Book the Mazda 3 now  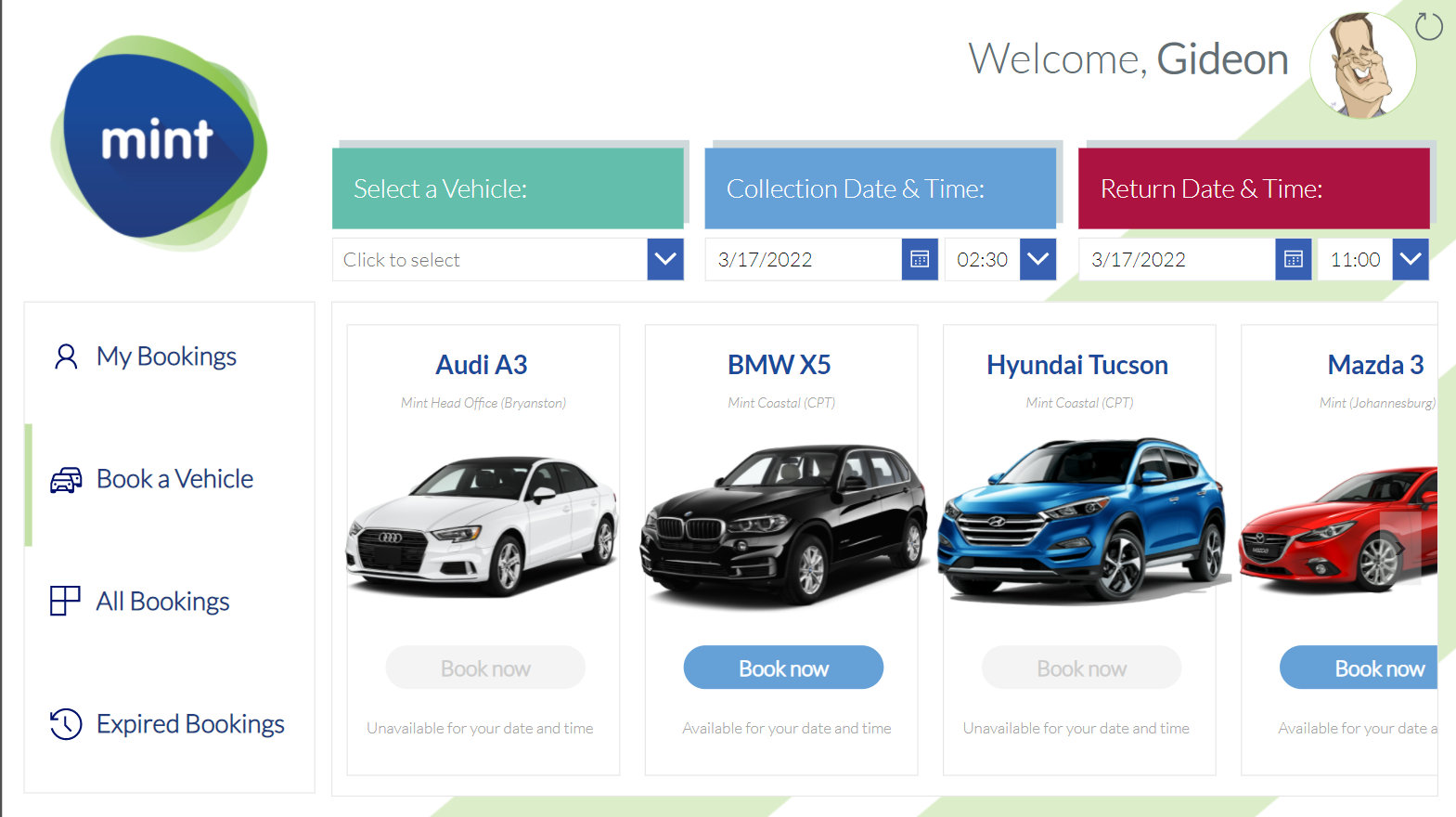(x=1359, y=668)
